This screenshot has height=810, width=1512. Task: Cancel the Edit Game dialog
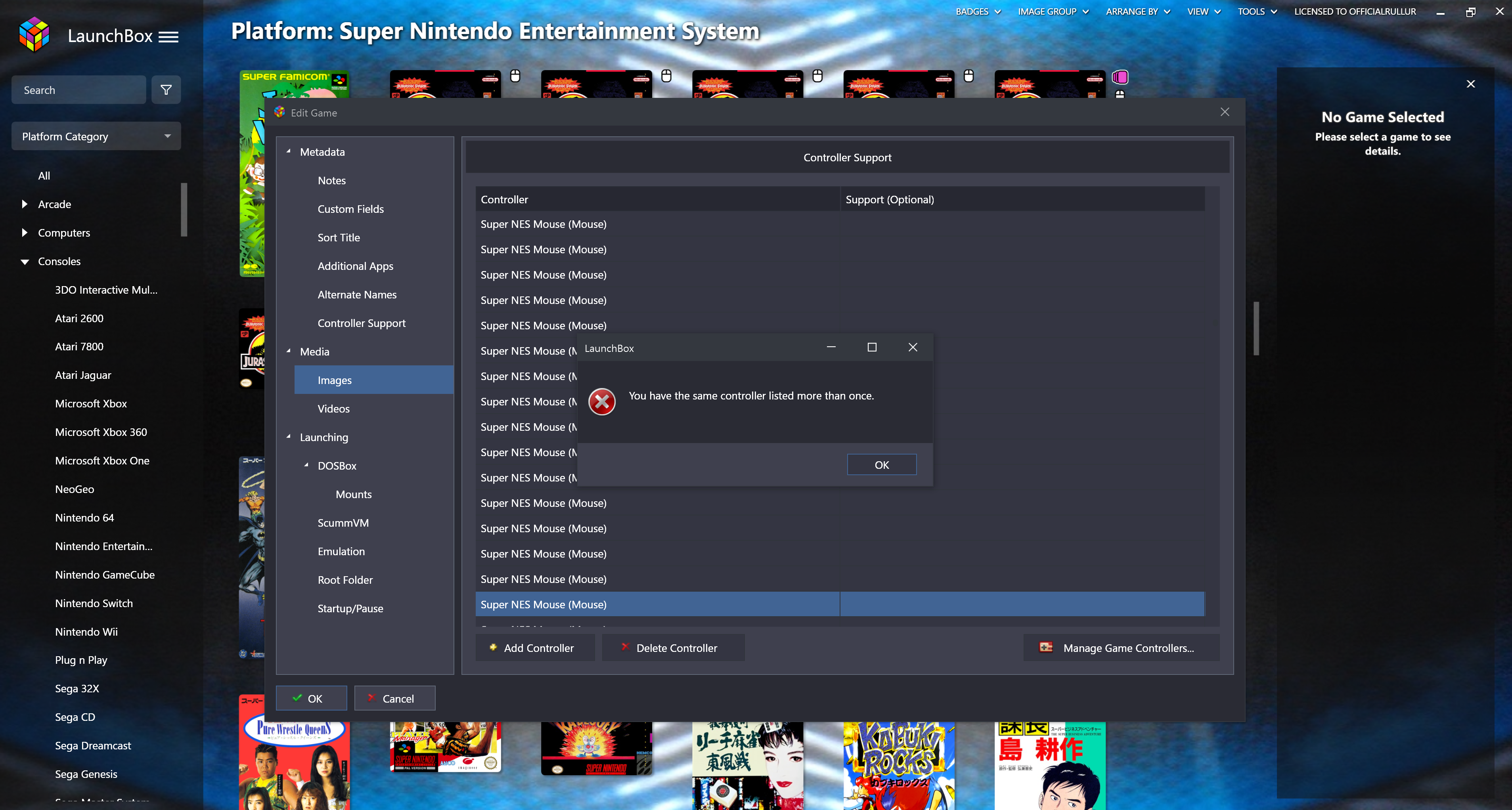(394, 698)
